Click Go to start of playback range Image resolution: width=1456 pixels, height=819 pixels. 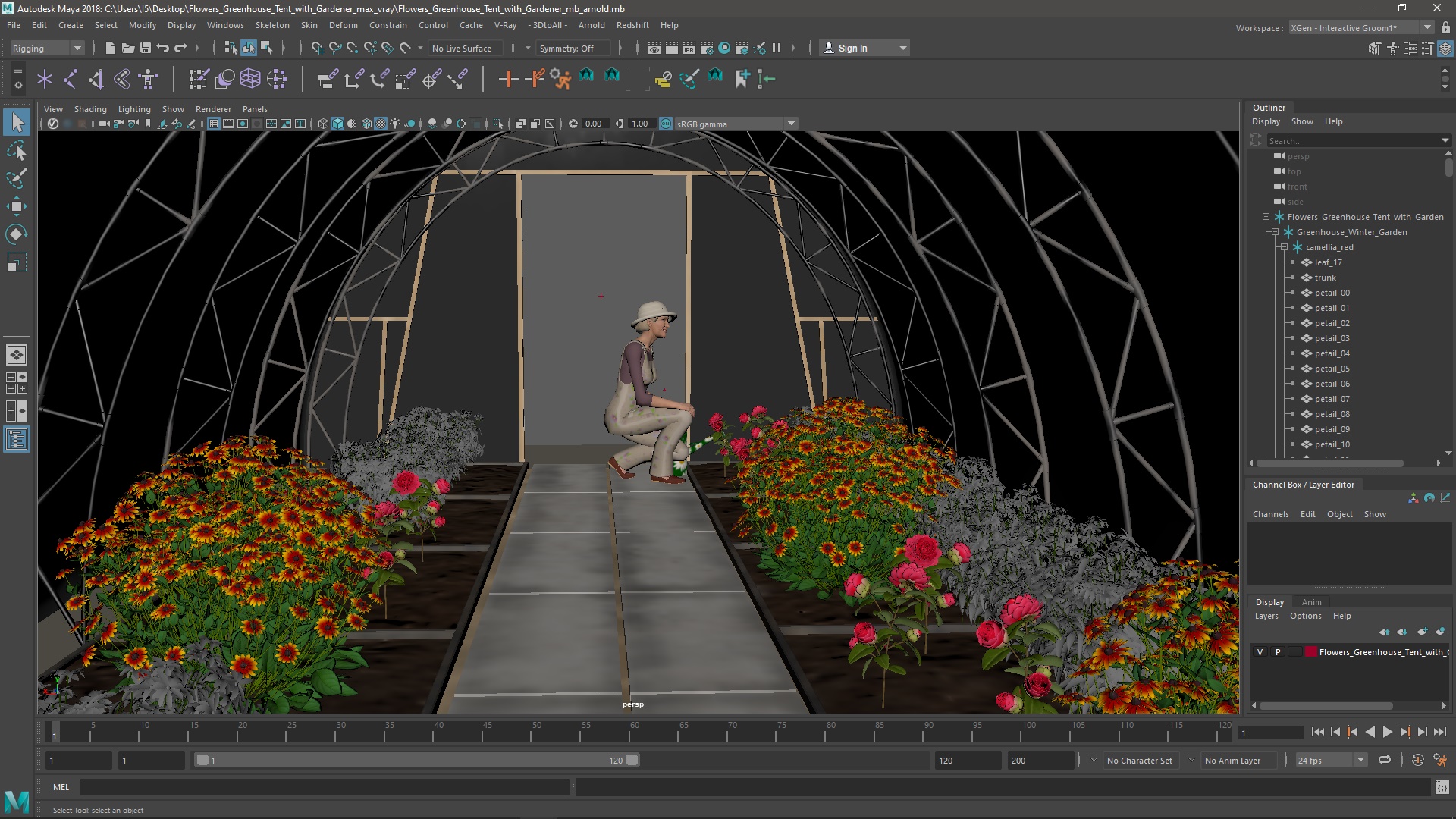pos(1317,732)
